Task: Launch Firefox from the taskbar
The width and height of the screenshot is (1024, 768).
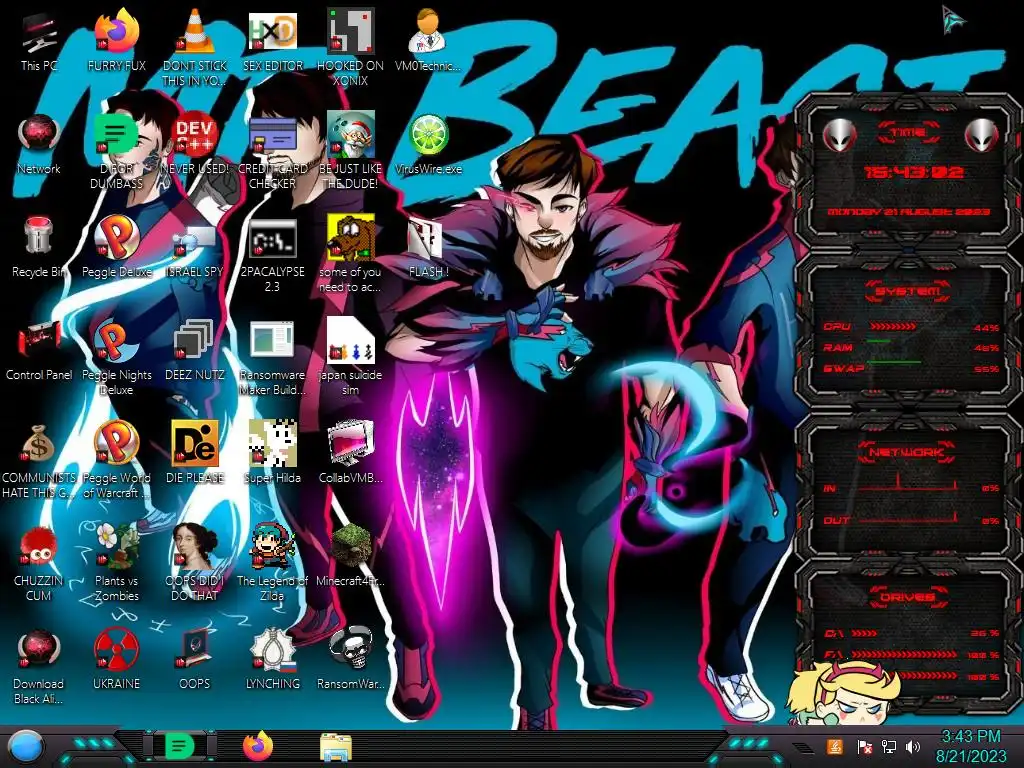Action: coord(258,746)
